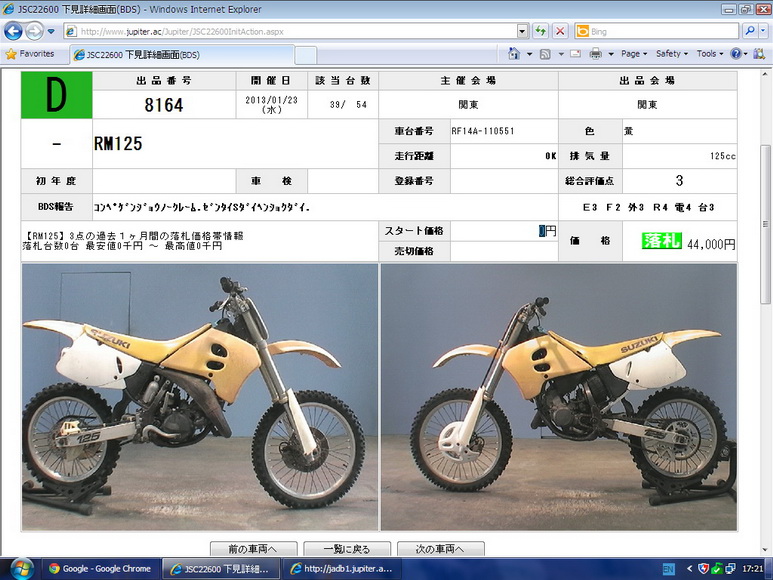773x580 pixels.
Task: Open the left-side motorcycle photo
Action: click(x=200, y=397)
